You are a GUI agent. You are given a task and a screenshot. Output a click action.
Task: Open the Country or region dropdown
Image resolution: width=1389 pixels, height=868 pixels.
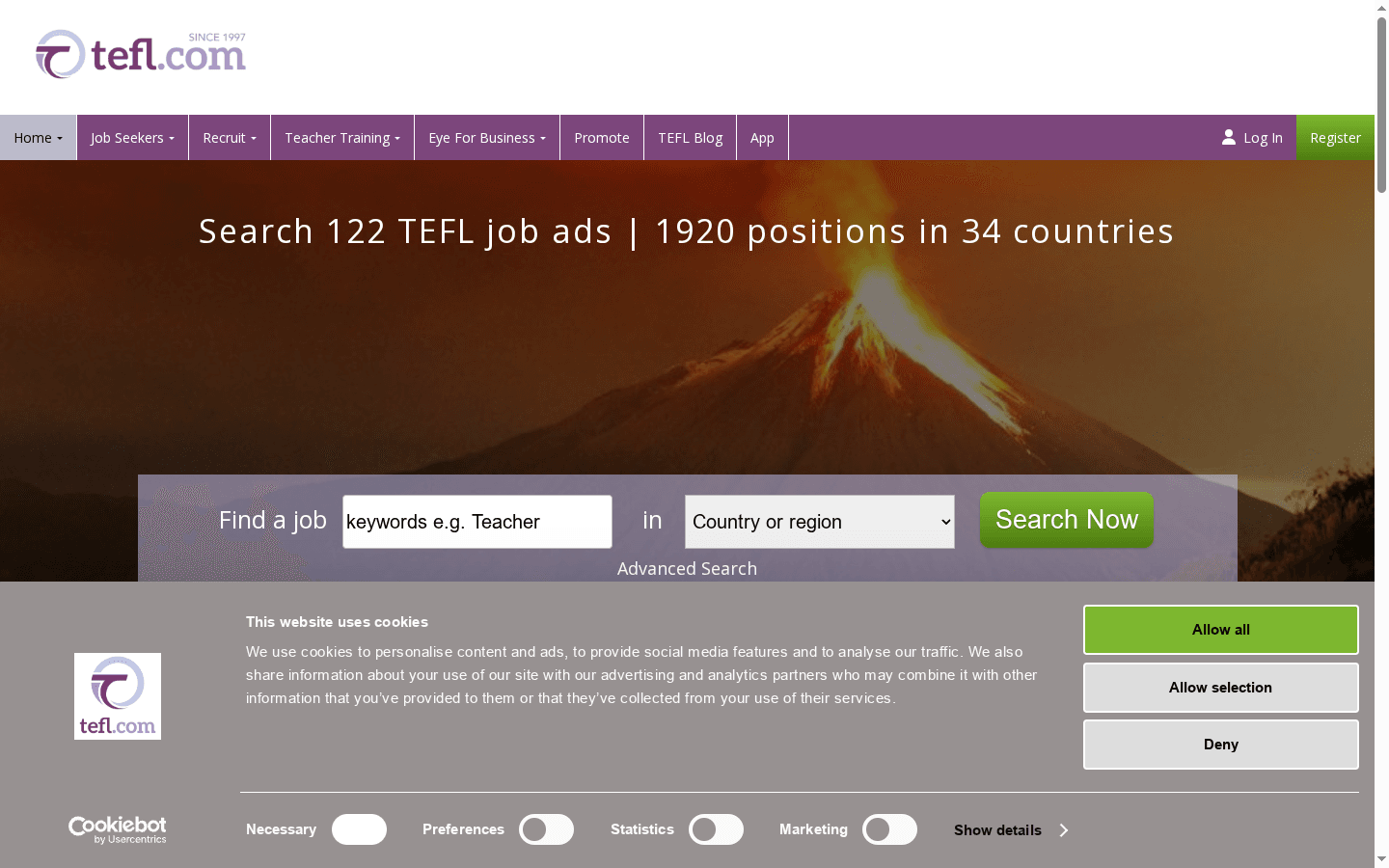pyautogui.click(x=818, y=521)
